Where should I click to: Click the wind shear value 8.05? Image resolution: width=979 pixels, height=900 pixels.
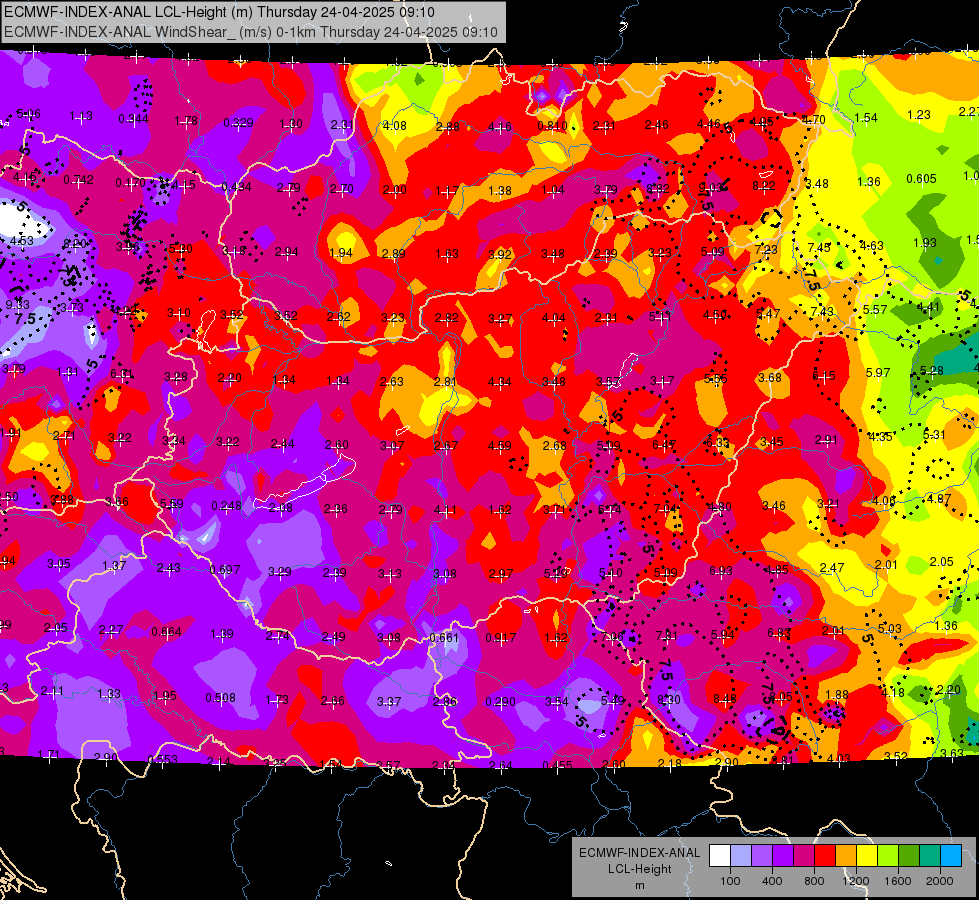pyautogui.click(x=780, y=696)
